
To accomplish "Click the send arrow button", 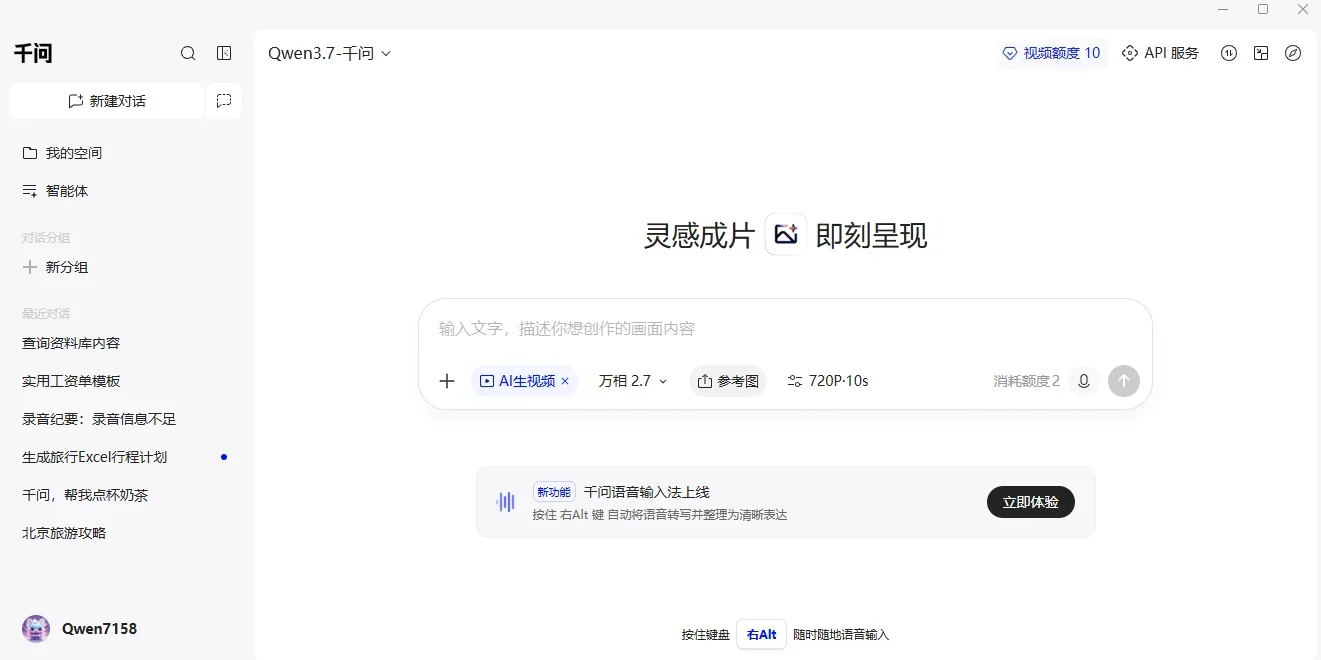I will (x=1124, y=381).
